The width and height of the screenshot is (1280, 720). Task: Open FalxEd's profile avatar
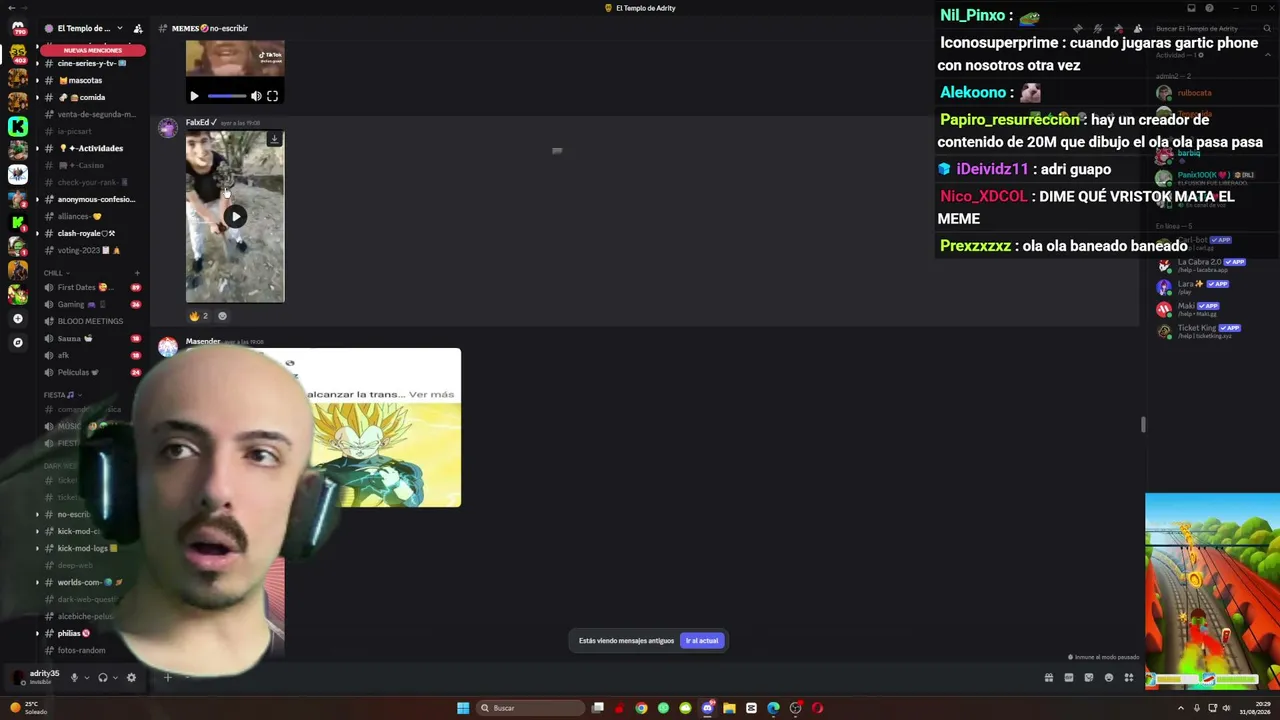168,129
